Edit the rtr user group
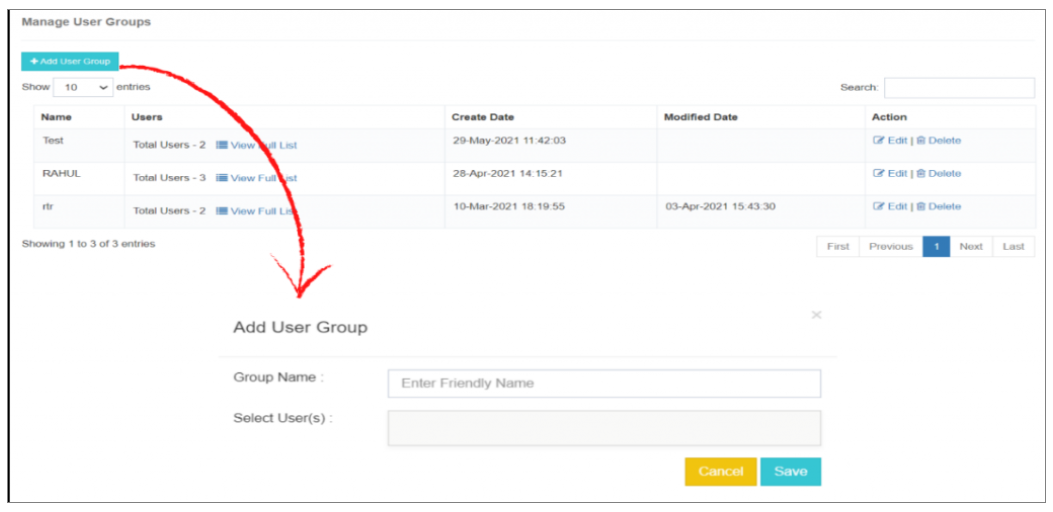 coord(890,206)
